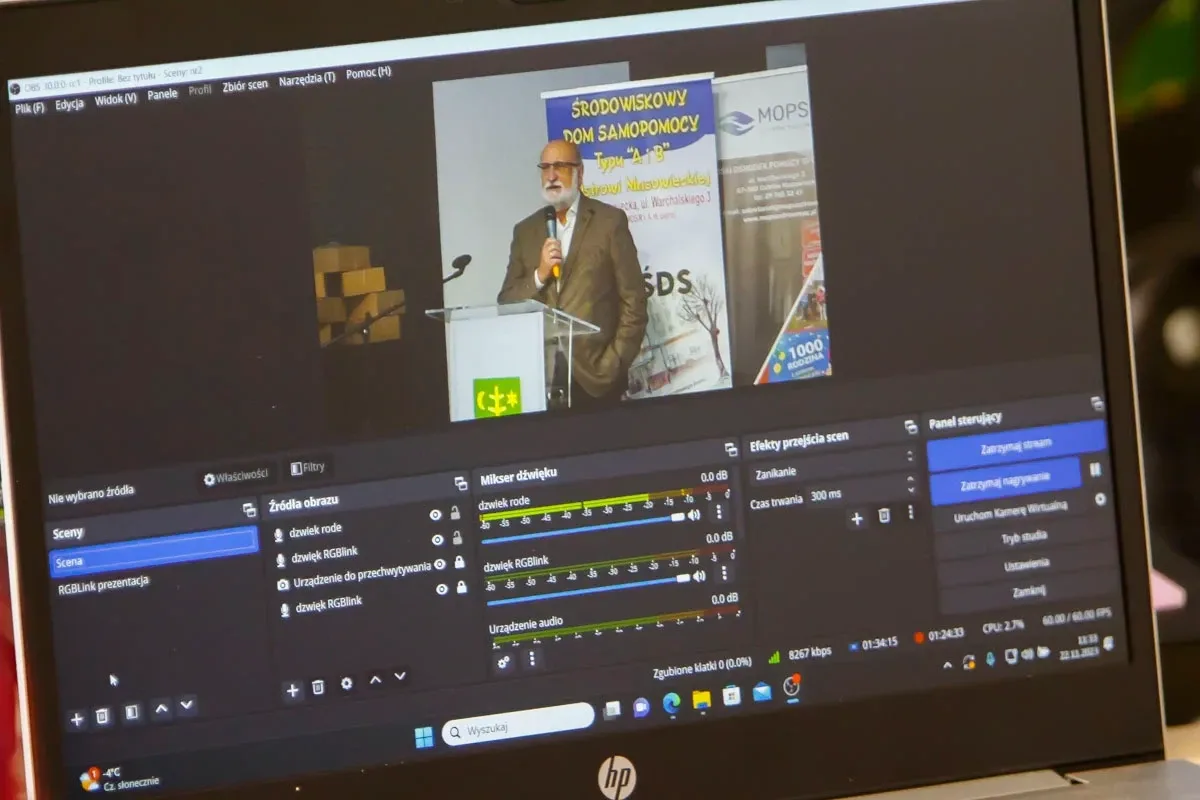
Task: Mute dźwięk RGBlink speaker in mixer
Action: [699, 575]
